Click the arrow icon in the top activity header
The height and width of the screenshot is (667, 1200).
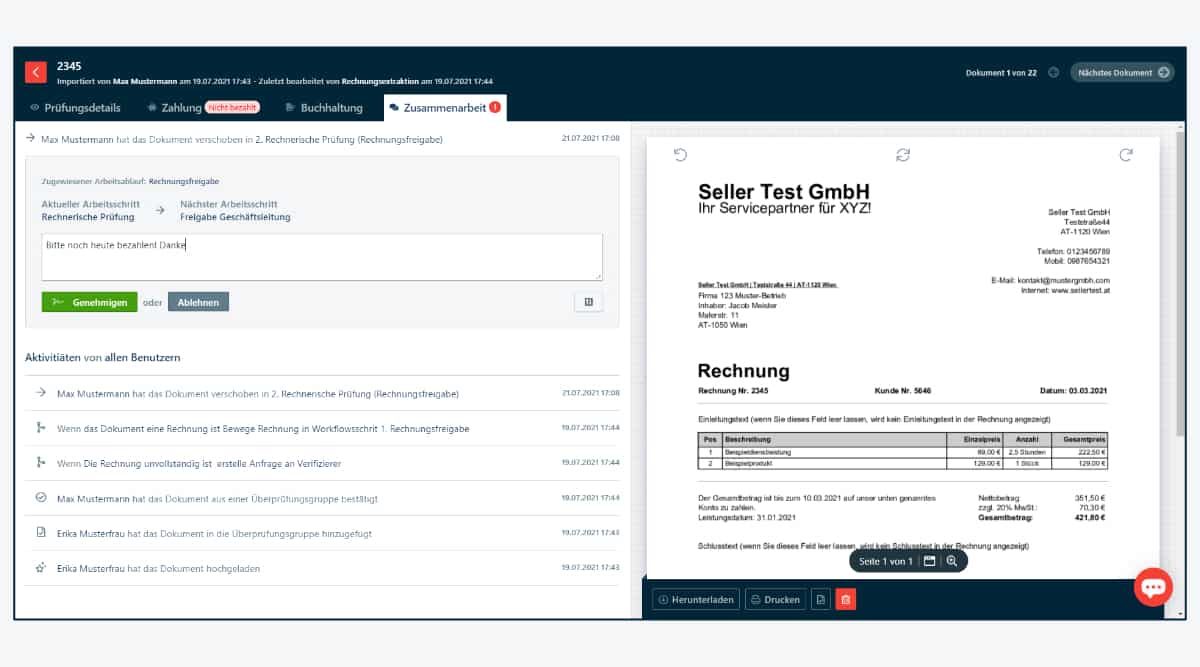[x=31, y=138]
